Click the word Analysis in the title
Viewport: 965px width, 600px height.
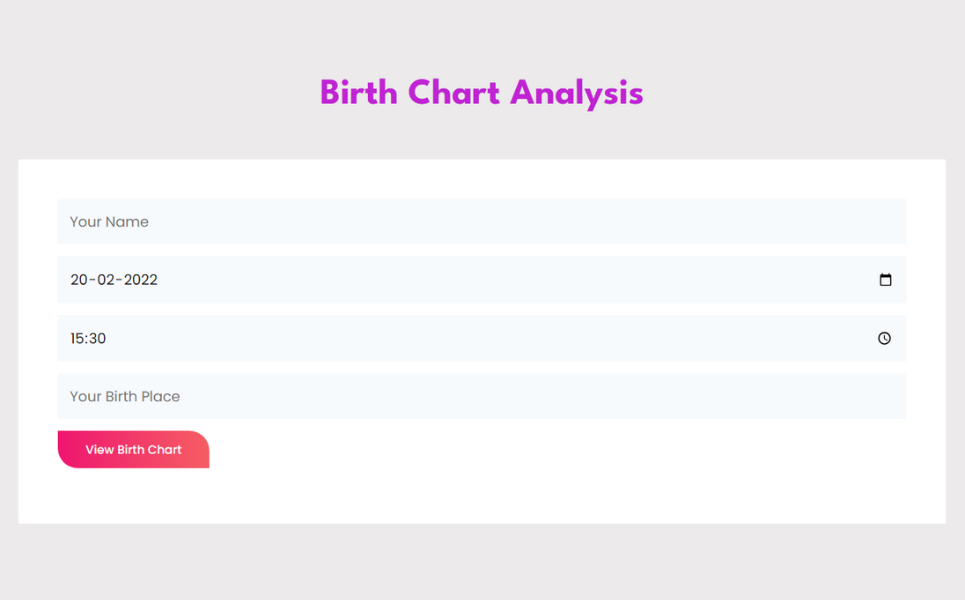(x=576, y=93)
